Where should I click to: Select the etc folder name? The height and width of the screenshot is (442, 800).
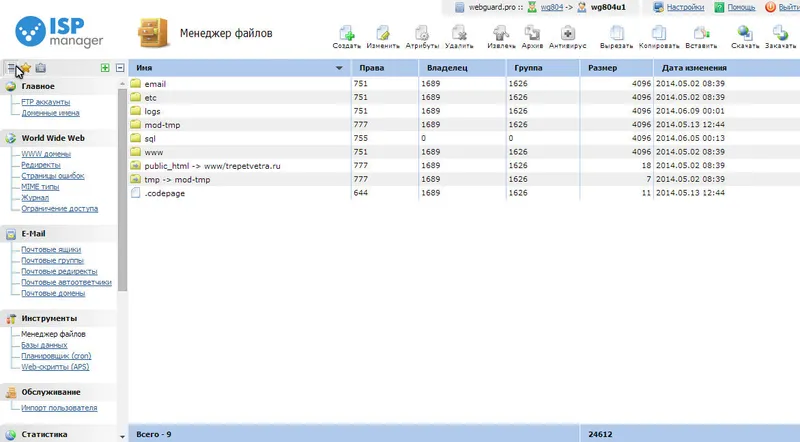coord(151,97)
